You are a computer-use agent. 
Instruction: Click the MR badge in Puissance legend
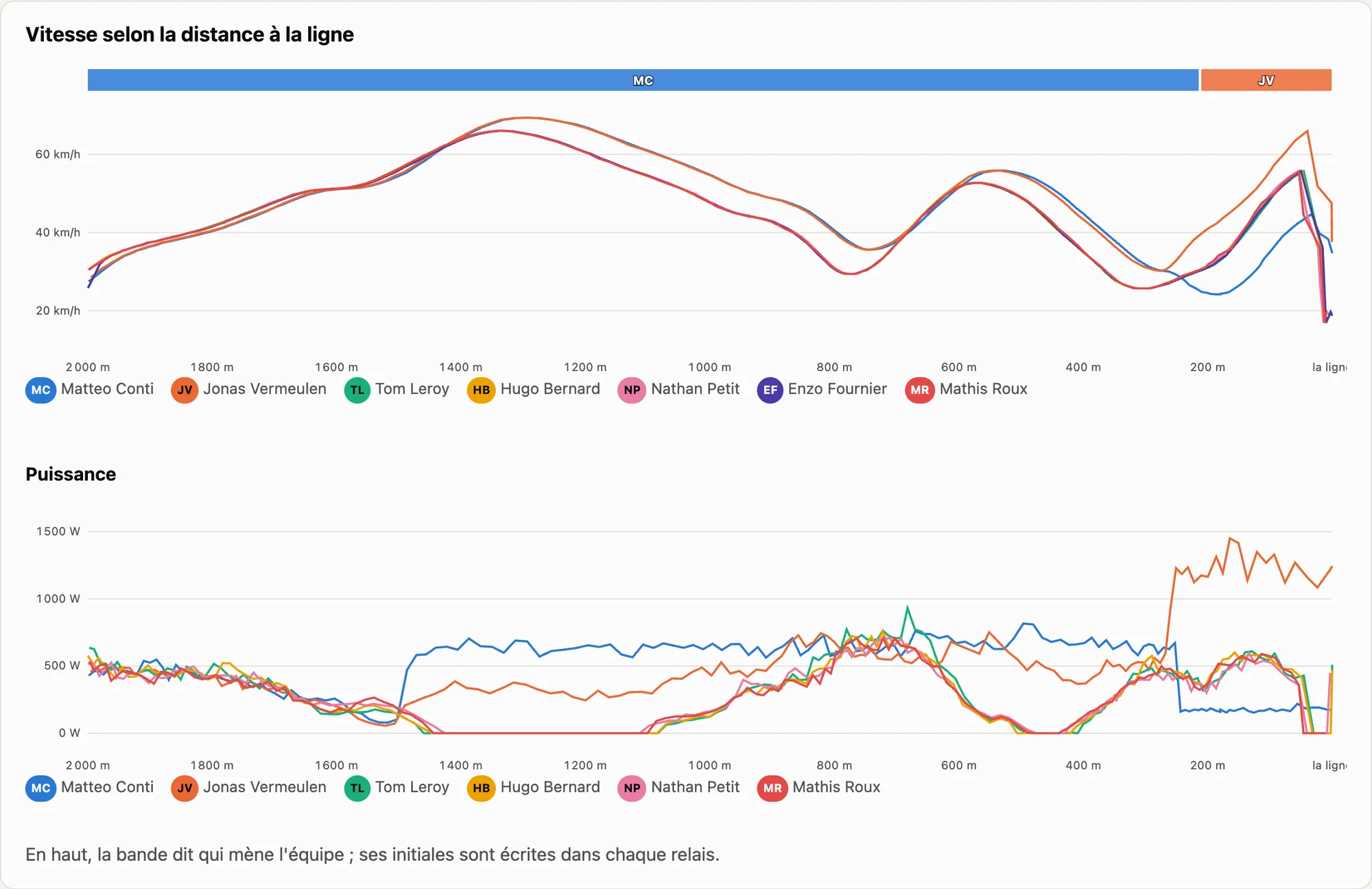[772, 787]
